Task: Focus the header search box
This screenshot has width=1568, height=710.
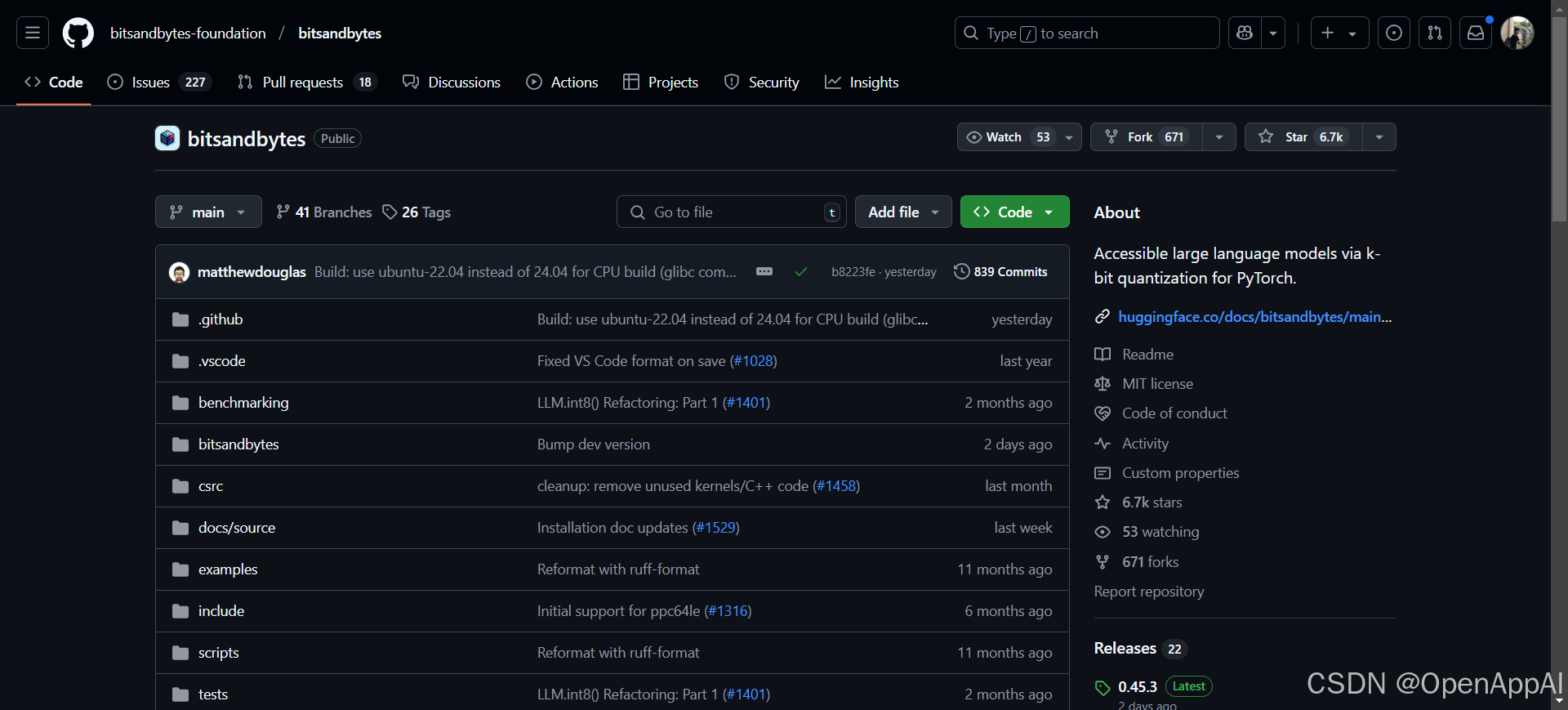Action: pyautogui.click(x=1087, y=33)
